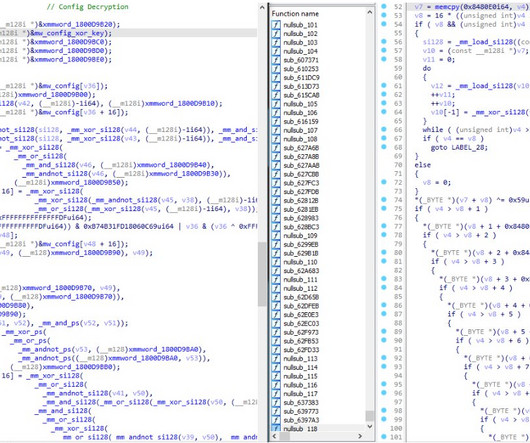Image resolution: width=530 pixels, height=443 pixels.
Task: Toggle the breakpoint dot on line 83
Action: pos(384,279)
